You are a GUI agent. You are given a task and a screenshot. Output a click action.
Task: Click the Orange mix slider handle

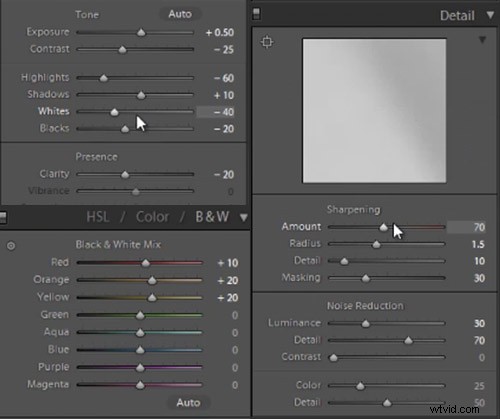tap(152, 280)
